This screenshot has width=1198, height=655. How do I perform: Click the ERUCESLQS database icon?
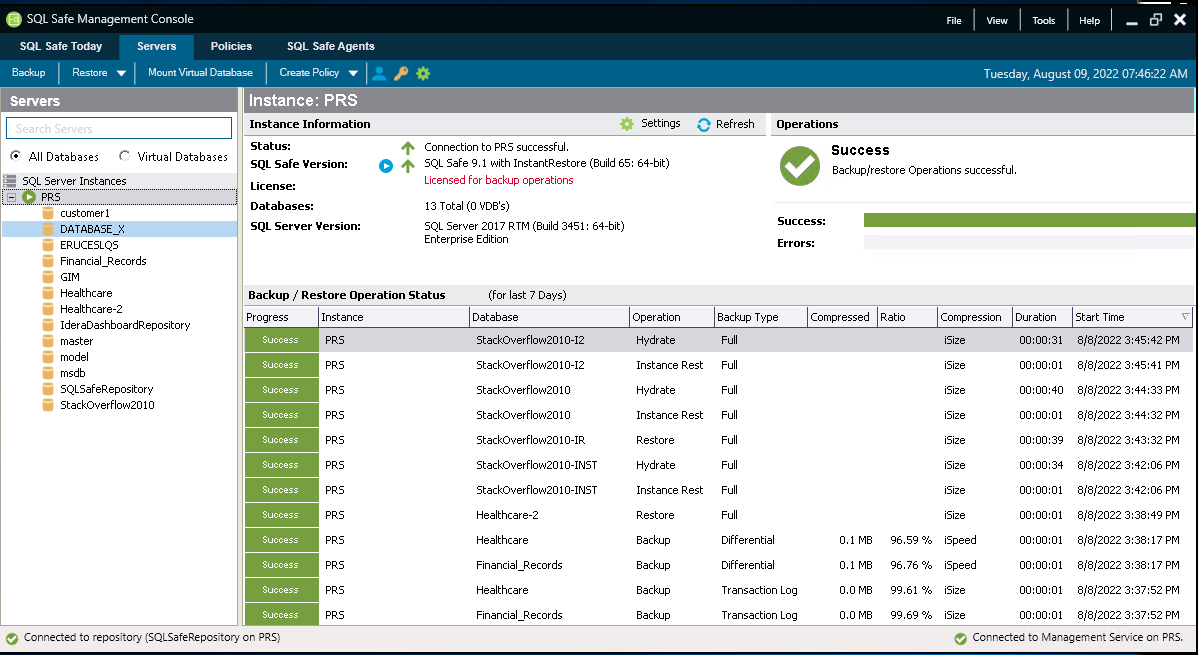(48, 245)
